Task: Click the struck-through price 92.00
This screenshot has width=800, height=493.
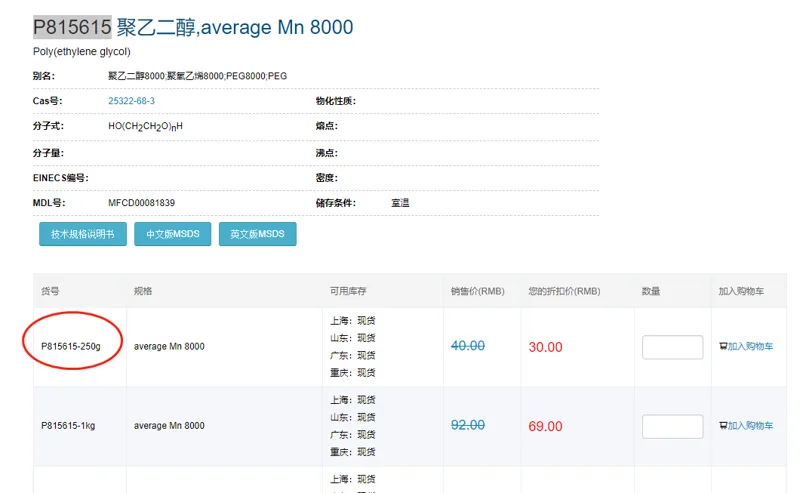Action: coord(468,425)
